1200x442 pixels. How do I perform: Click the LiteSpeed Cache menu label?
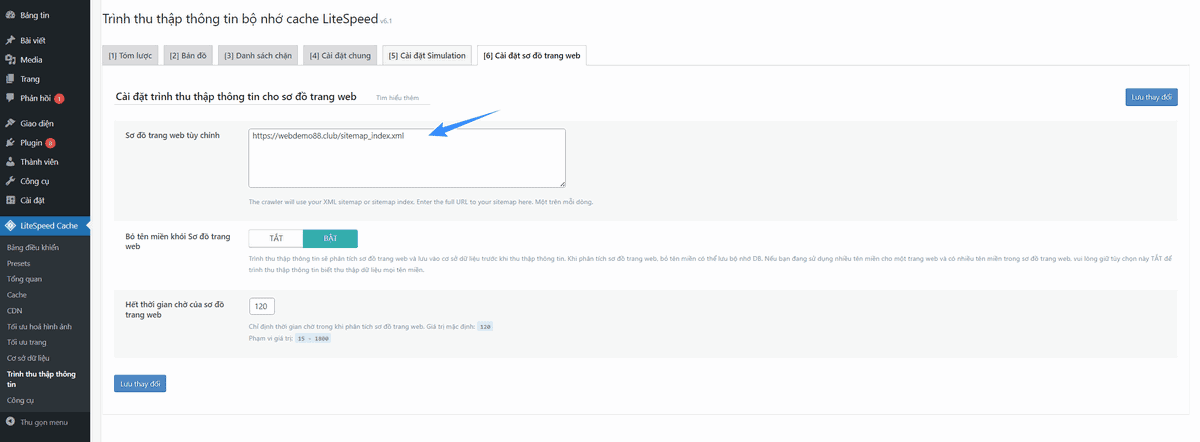point(51,226)
